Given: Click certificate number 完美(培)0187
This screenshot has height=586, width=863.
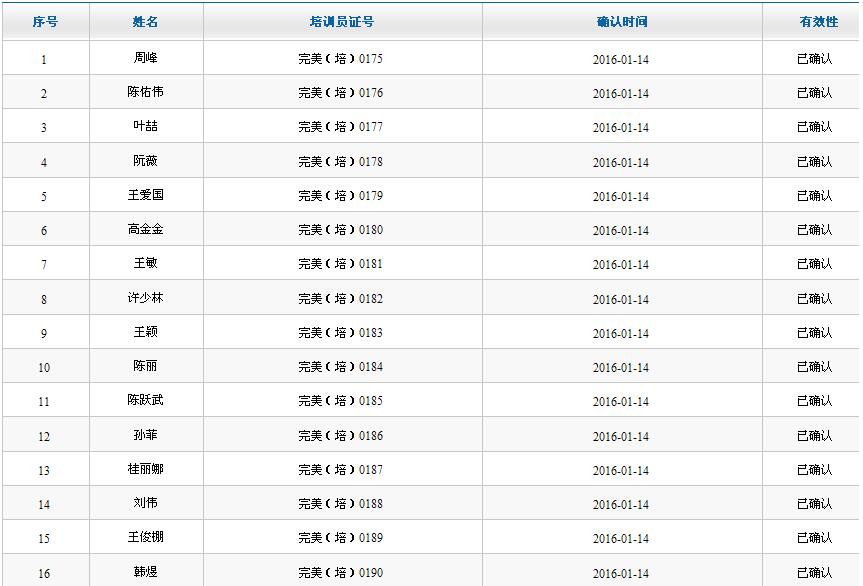Looking at the screenshot, I should 340,470.
